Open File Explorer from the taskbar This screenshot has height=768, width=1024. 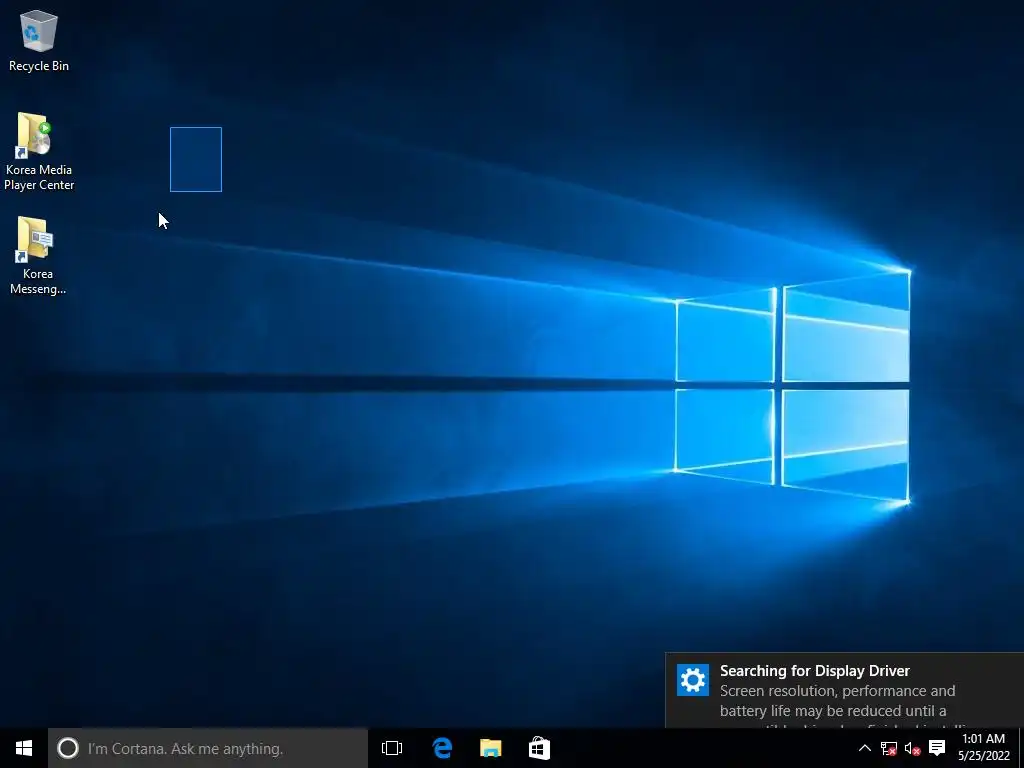click(x=490, y=748)
